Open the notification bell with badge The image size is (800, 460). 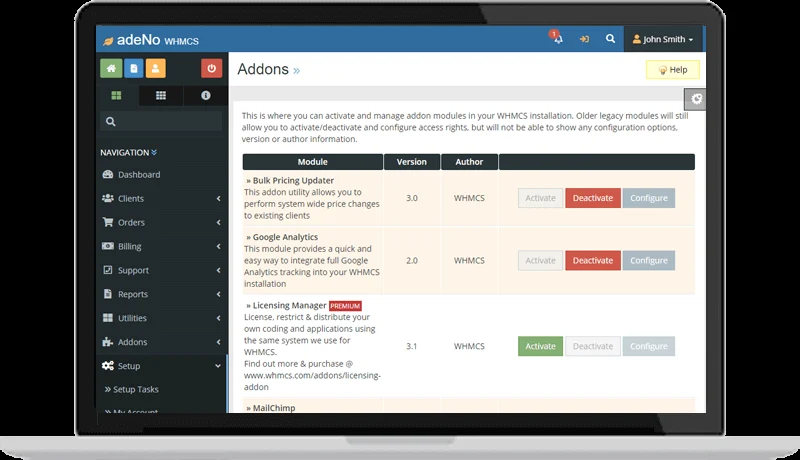(x=557, y=38)
